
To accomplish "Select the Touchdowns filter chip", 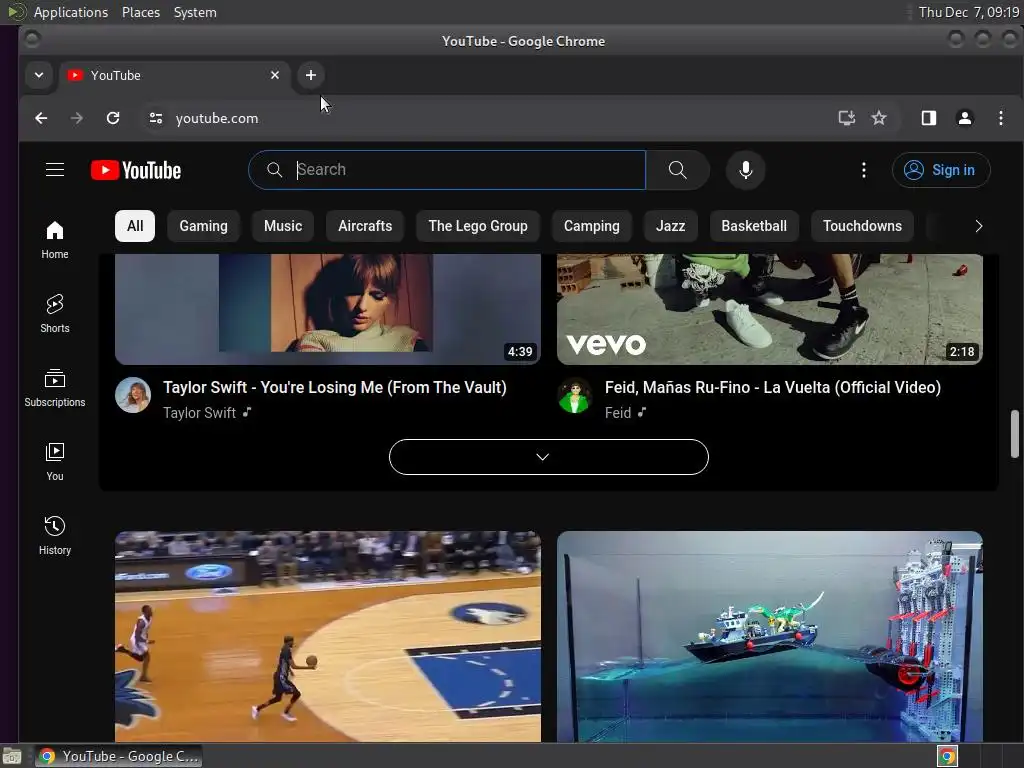I will pos(862,226).
